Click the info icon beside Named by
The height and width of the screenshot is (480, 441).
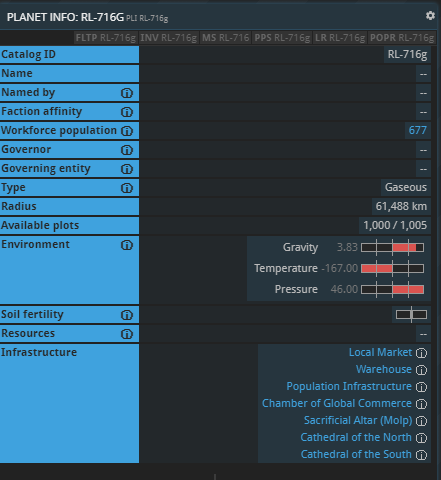pos(127,93)
